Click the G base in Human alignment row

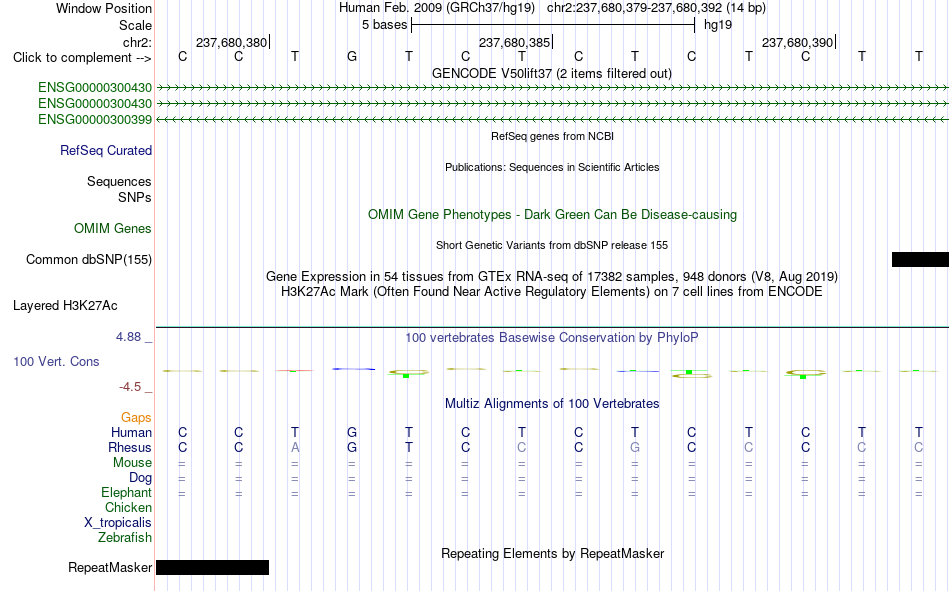click(x=352, y=432)
